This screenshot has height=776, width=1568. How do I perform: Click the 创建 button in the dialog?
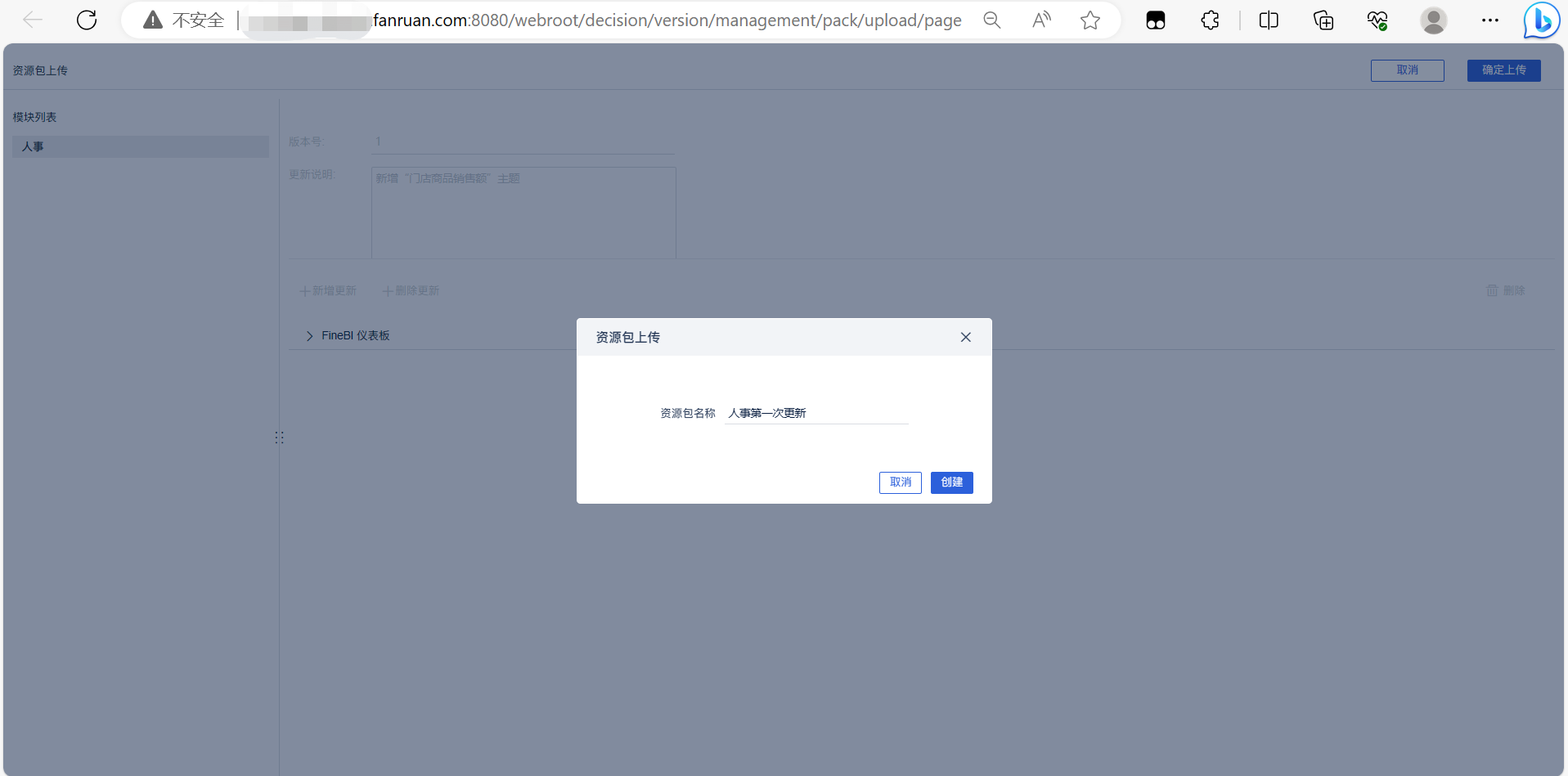(952, 482)
